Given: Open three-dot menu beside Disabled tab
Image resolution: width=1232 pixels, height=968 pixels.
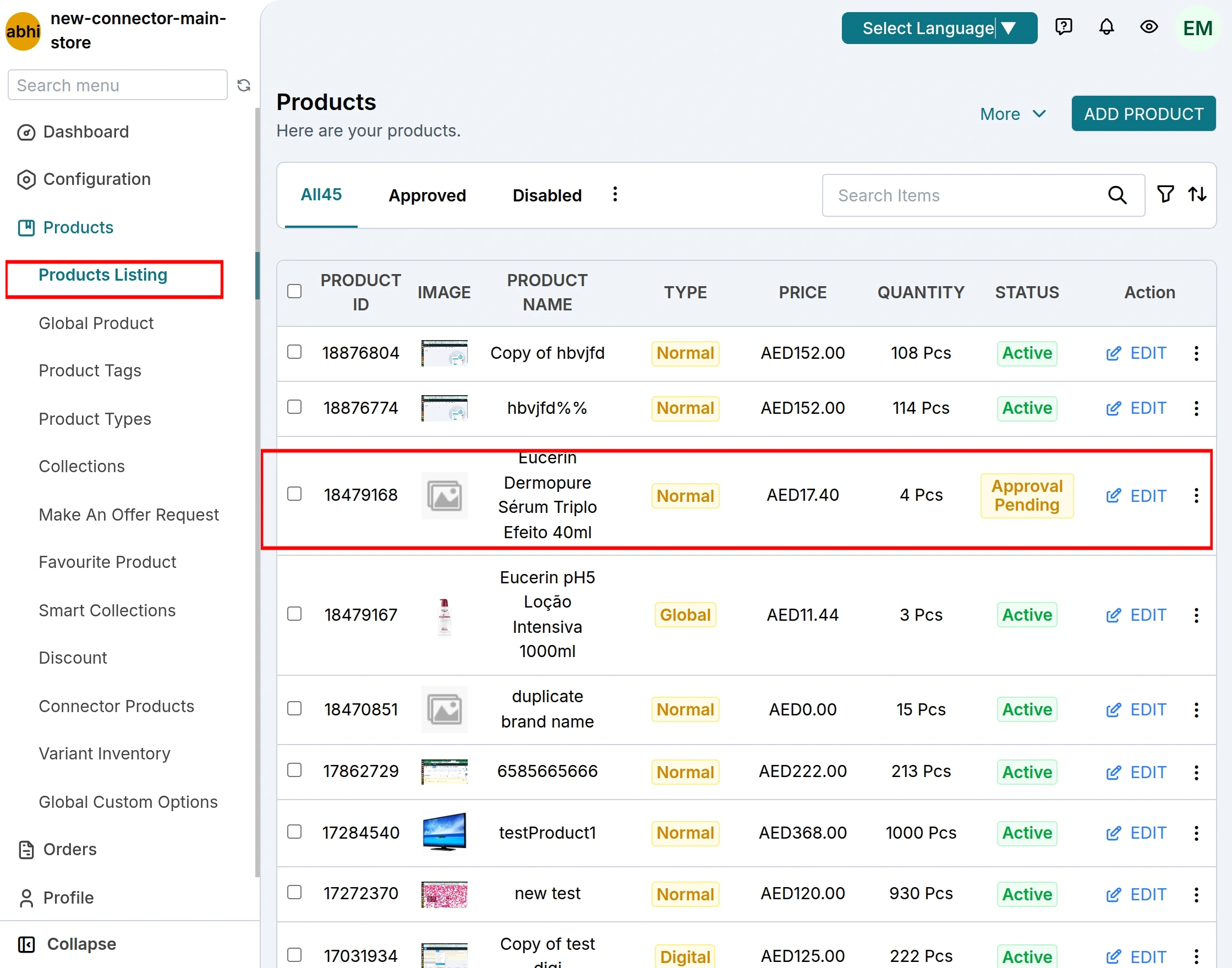Looking at the screenshot, I should (x=615, y=194).
